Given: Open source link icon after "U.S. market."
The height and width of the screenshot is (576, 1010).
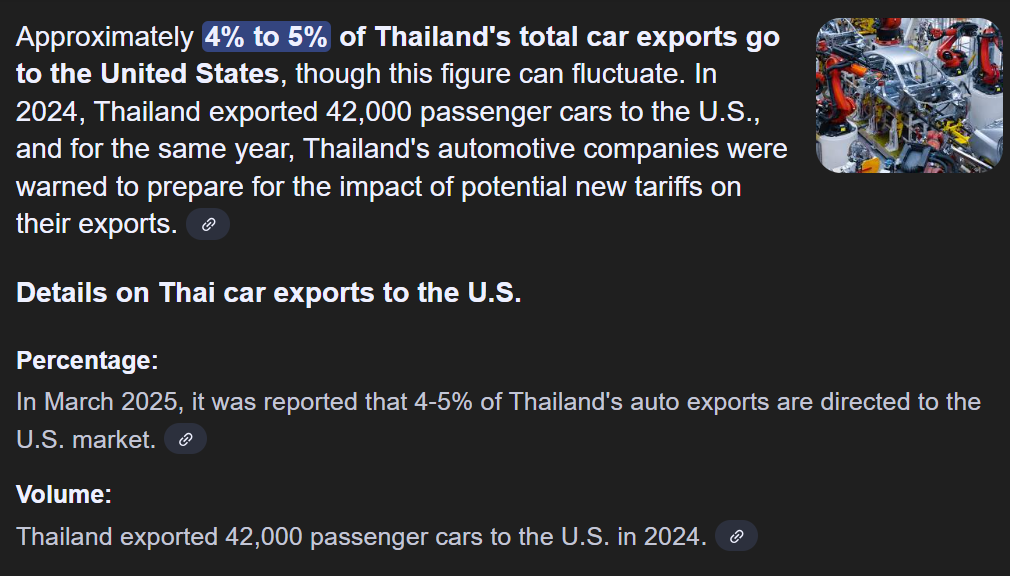Looking at the screenshot, I should (x=185, y=439).
